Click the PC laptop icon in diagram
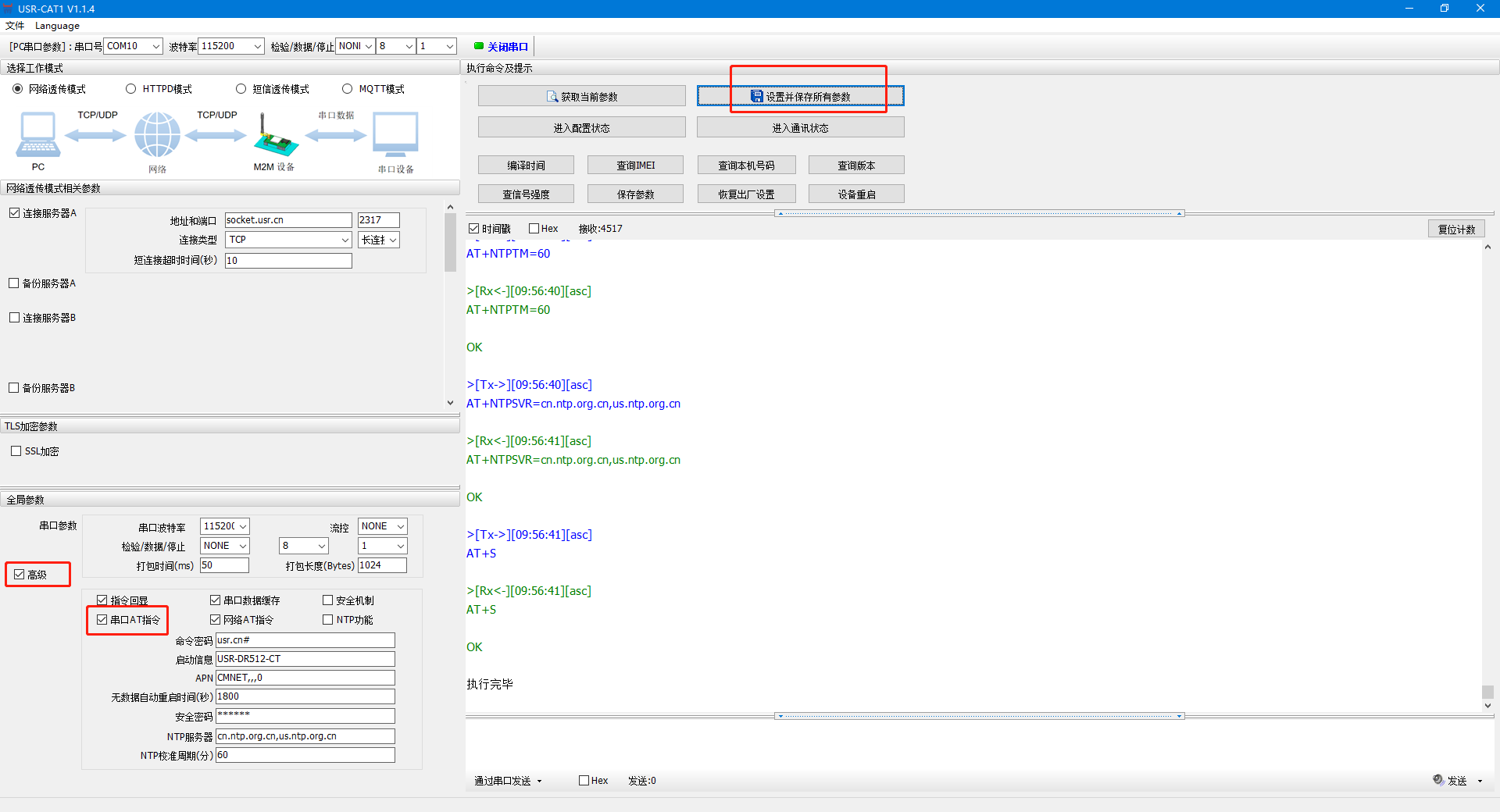Viewport: 1500px width, 812px height. 37,134
